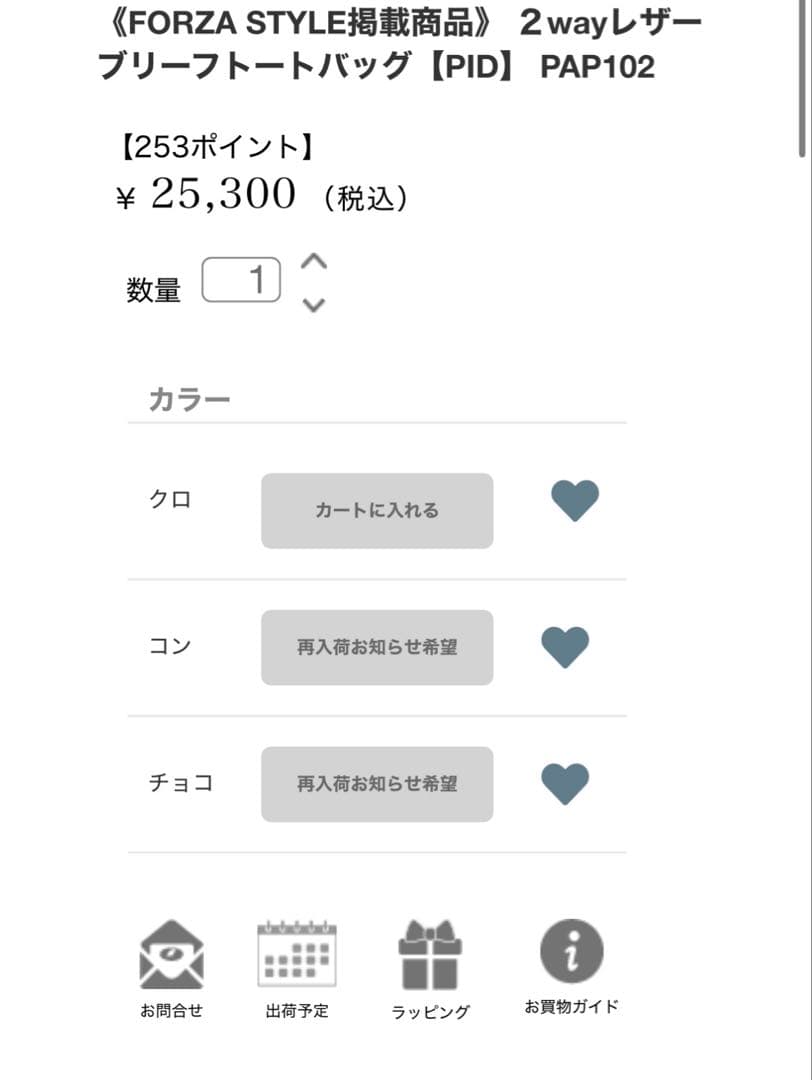Request restock notification for コン
The height and width of the screenshot is (1080, 812).
377,647
